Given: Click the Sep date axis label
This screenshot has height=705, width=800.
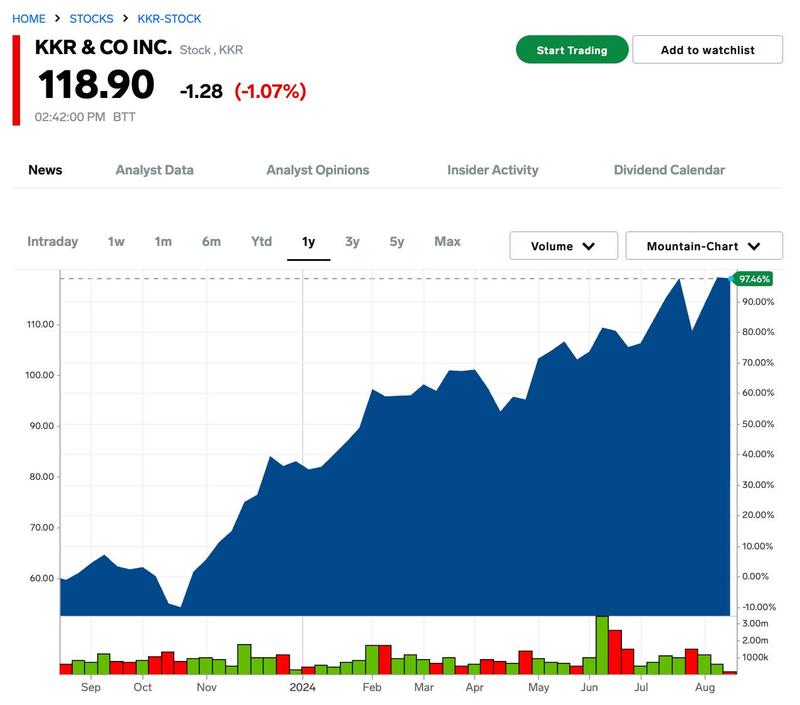Looking at the screenshot, I should (91, 687).
